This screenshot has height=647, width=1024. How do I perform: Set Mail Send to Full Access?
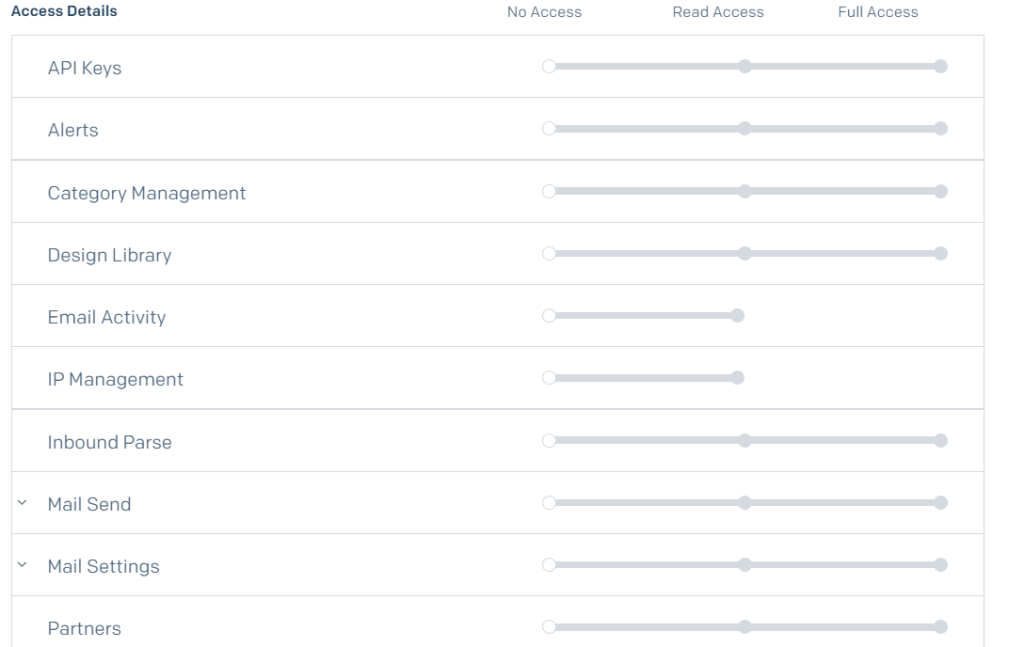[940, 503]
